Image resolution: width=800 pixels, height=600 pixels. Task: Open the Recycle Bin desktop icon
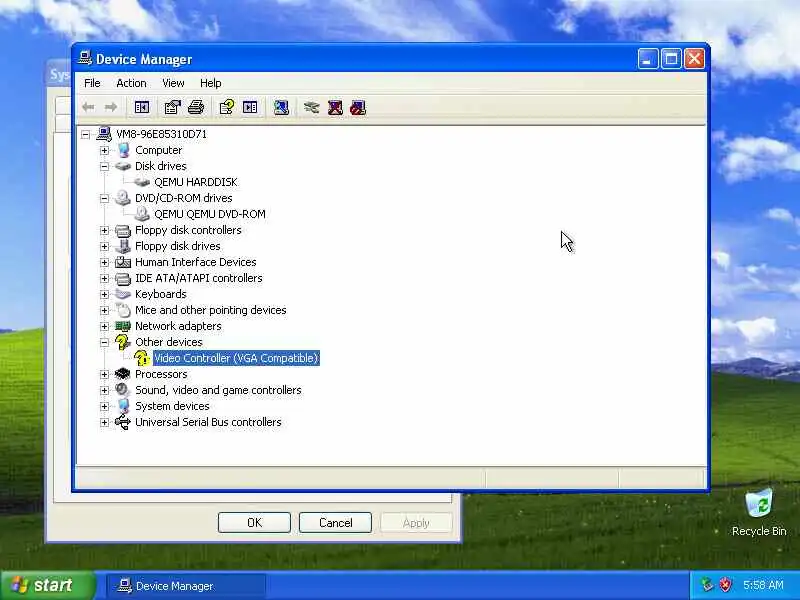pos(759,513)
